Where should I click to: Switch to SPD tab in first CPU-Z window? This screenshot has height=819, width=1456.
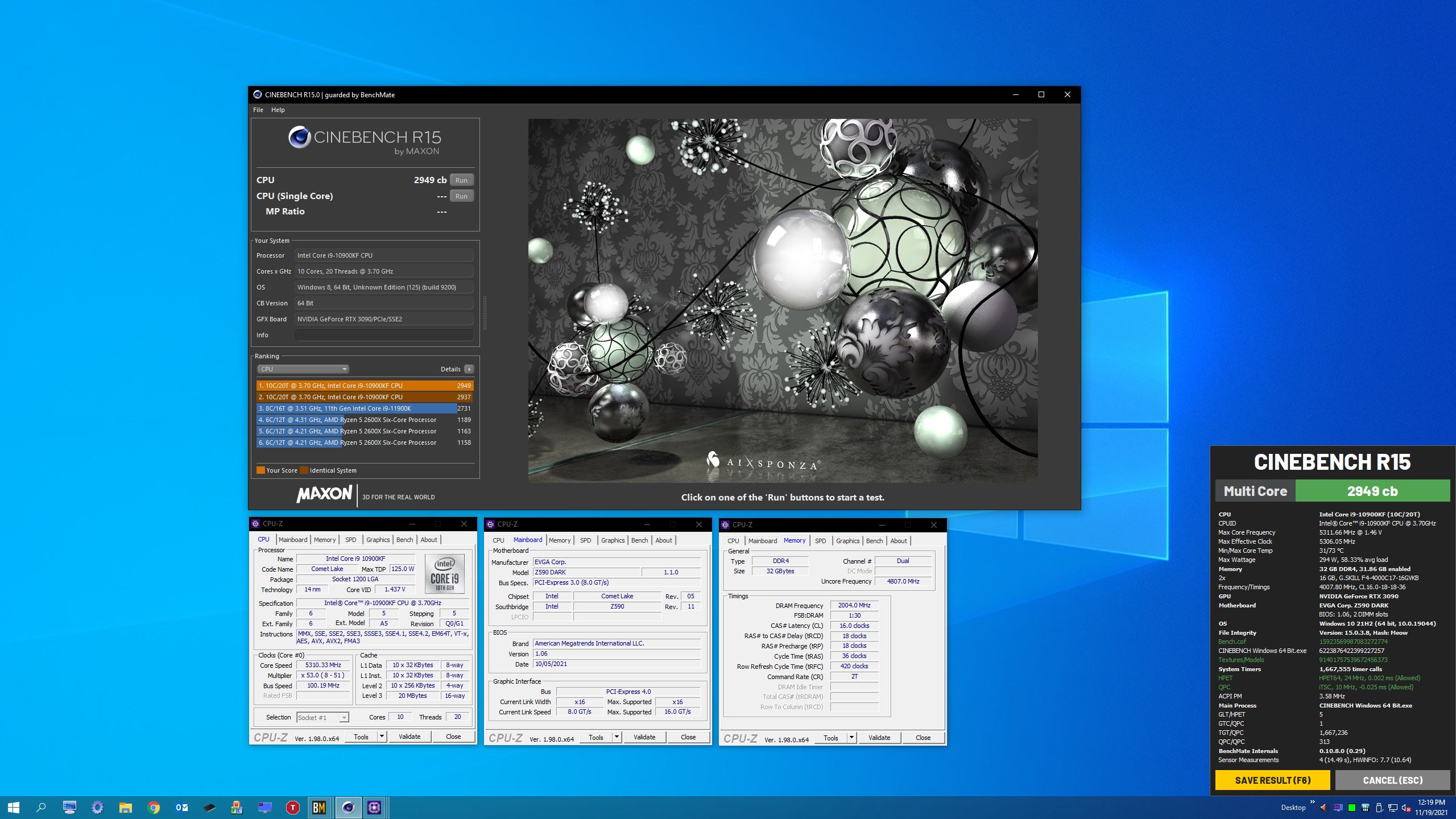(x=350, y=540)
